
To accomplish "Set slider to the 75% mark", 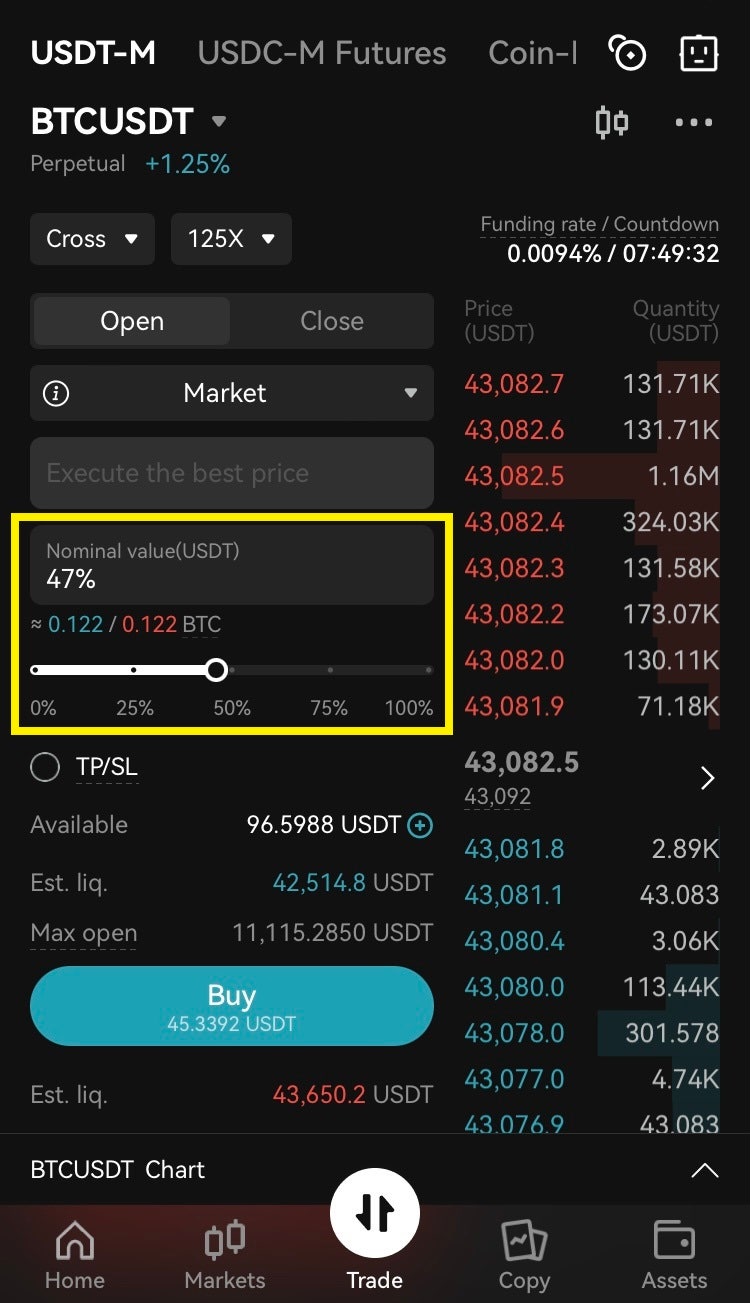I will point(330,670).
